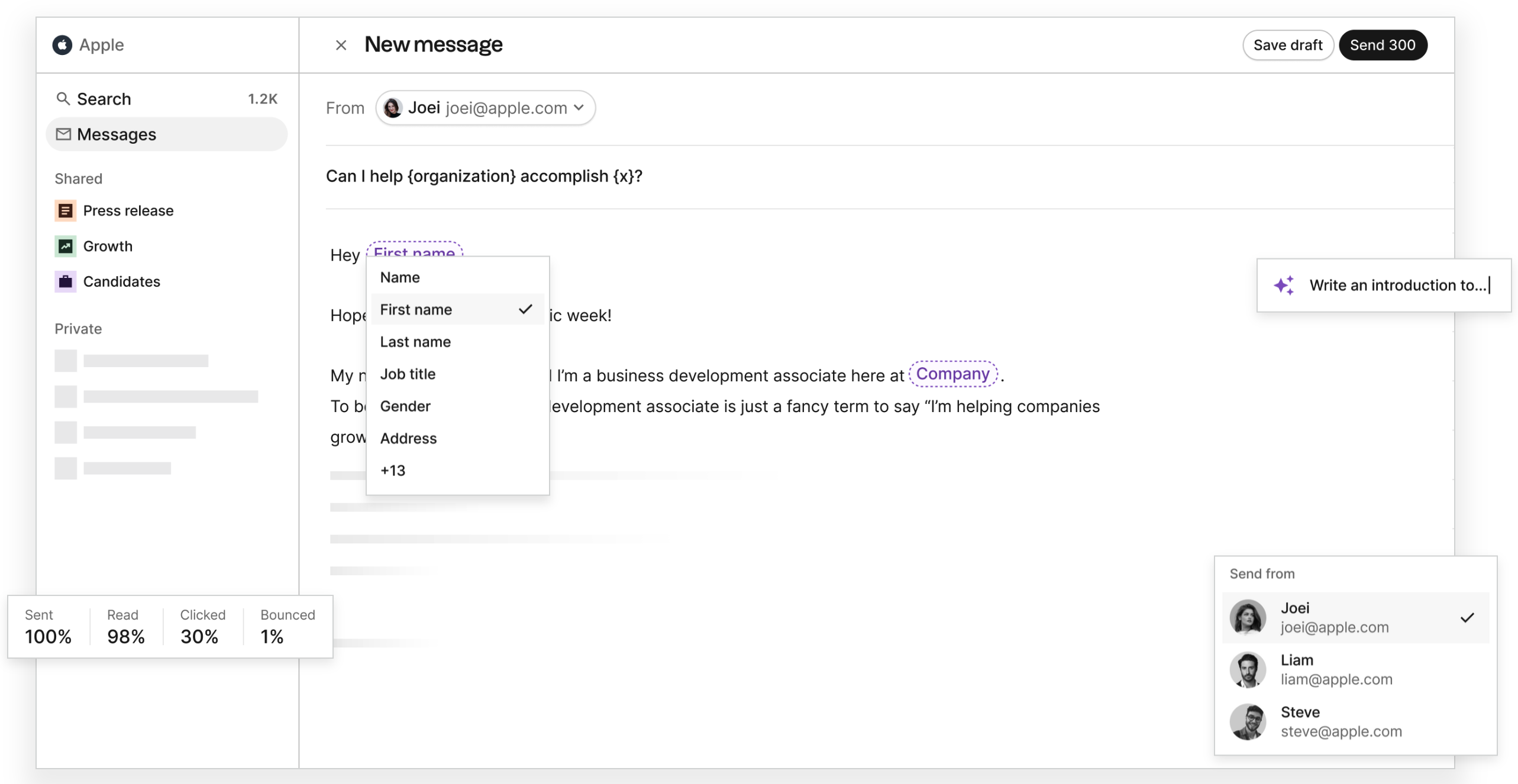Open the Search icon in the sidebar
This screenshot has height=784, width=1518.
[x=64, y=98]
